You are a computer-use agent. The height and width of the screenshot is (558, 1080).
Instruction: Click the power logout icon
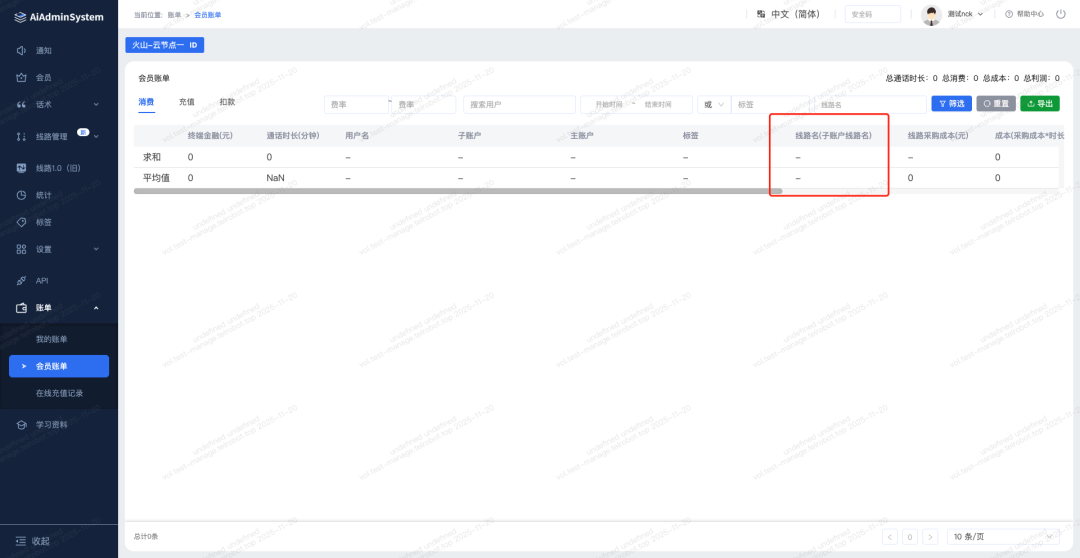pyautogui.click(x=1060, y=14)
